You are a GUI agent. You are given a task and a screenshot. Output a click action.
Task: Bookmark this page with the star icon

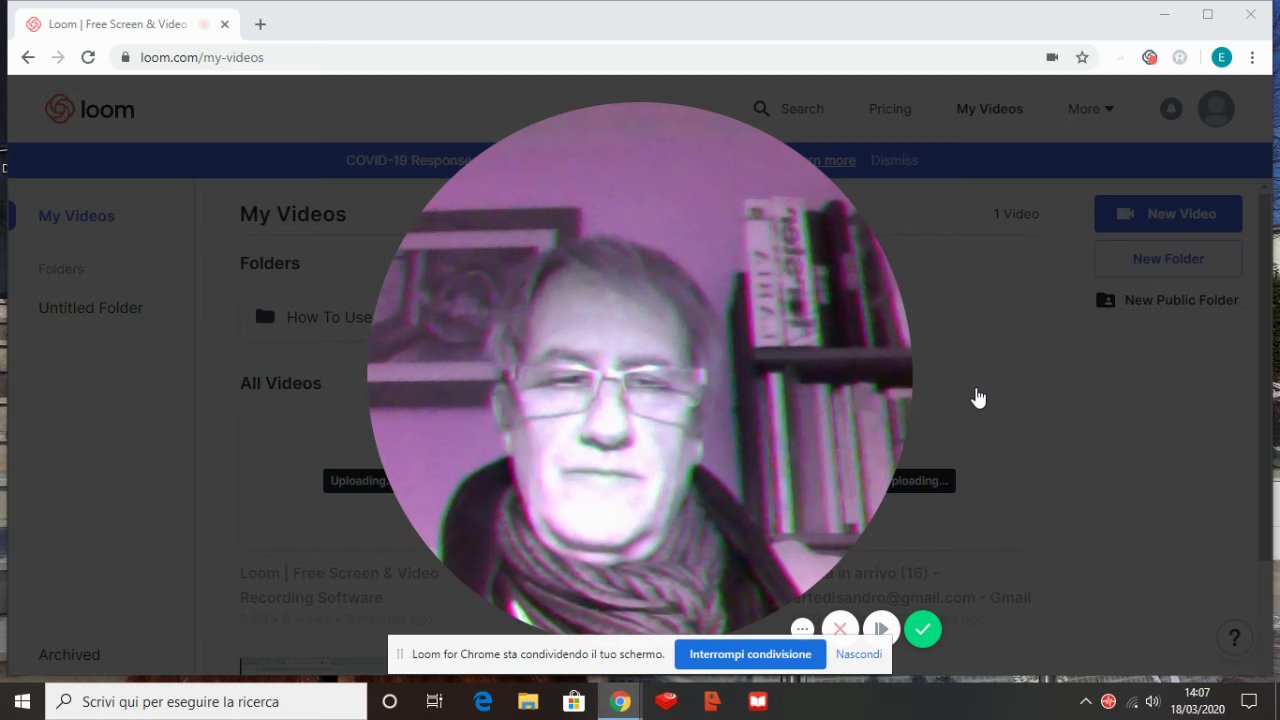(1082, 58)
